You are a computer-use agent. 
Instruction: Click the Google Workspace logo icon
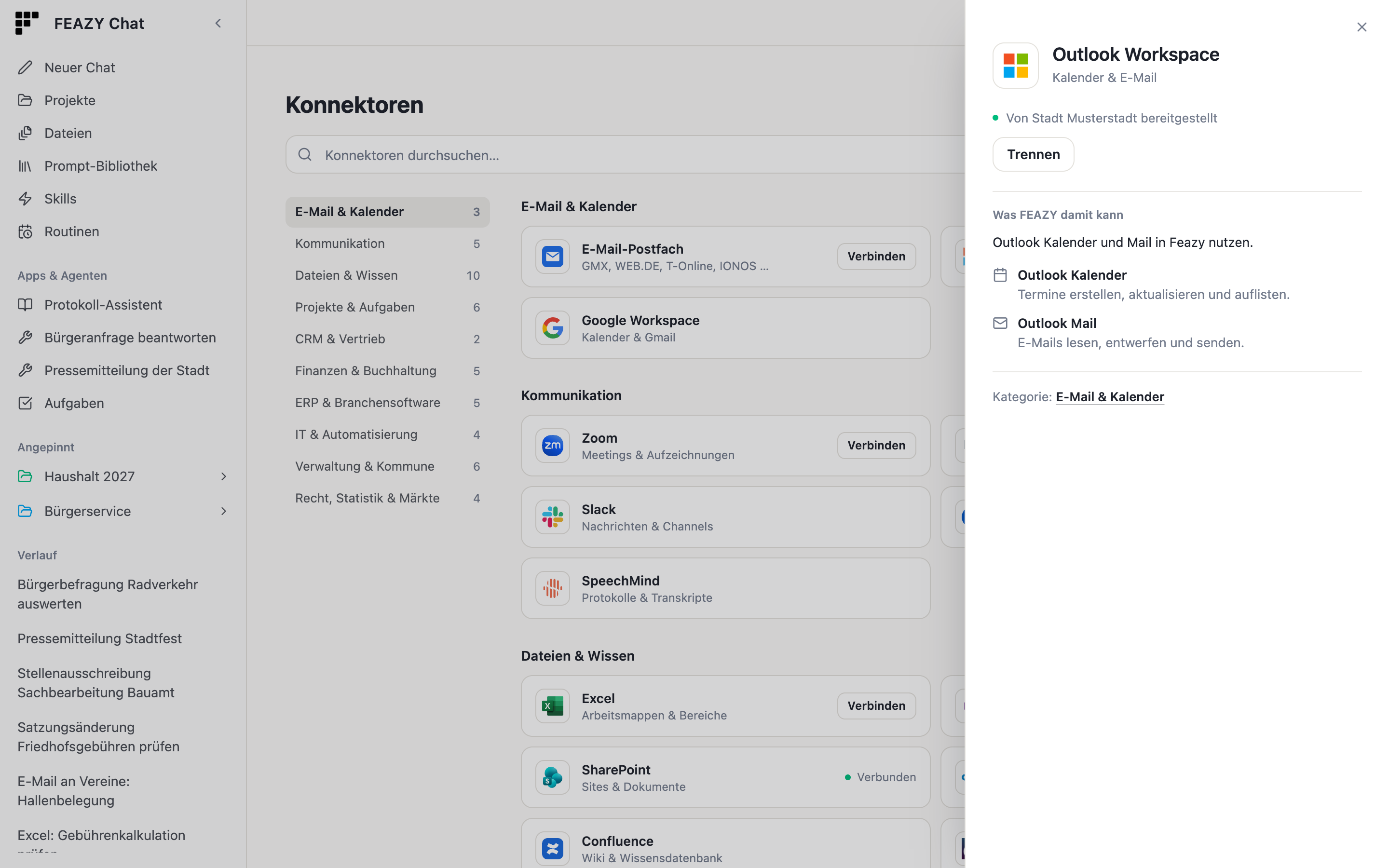pyautogui.click(x=552, y=328)
